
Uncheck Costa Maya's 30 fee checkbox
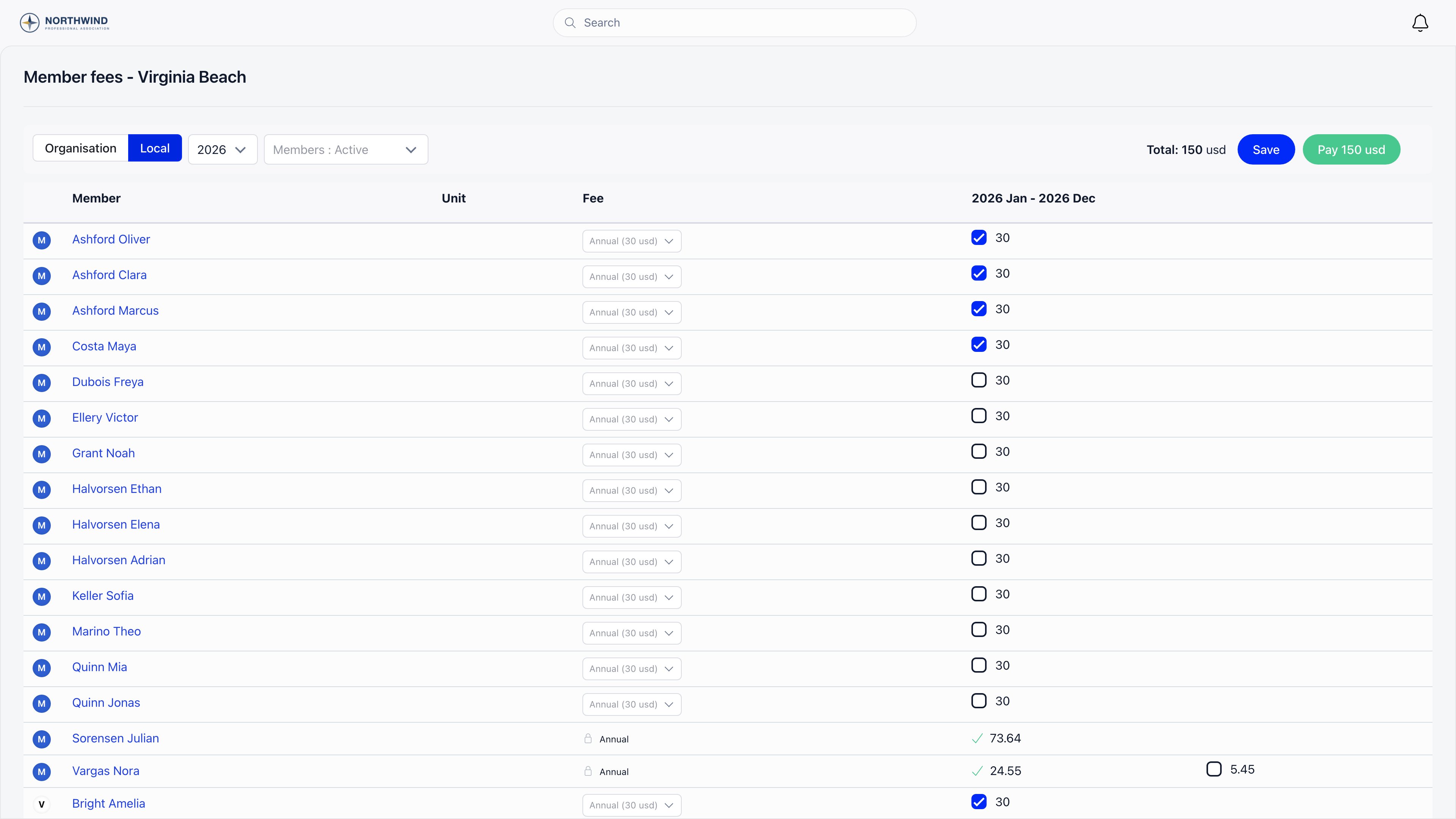click(x=979, y=344)
